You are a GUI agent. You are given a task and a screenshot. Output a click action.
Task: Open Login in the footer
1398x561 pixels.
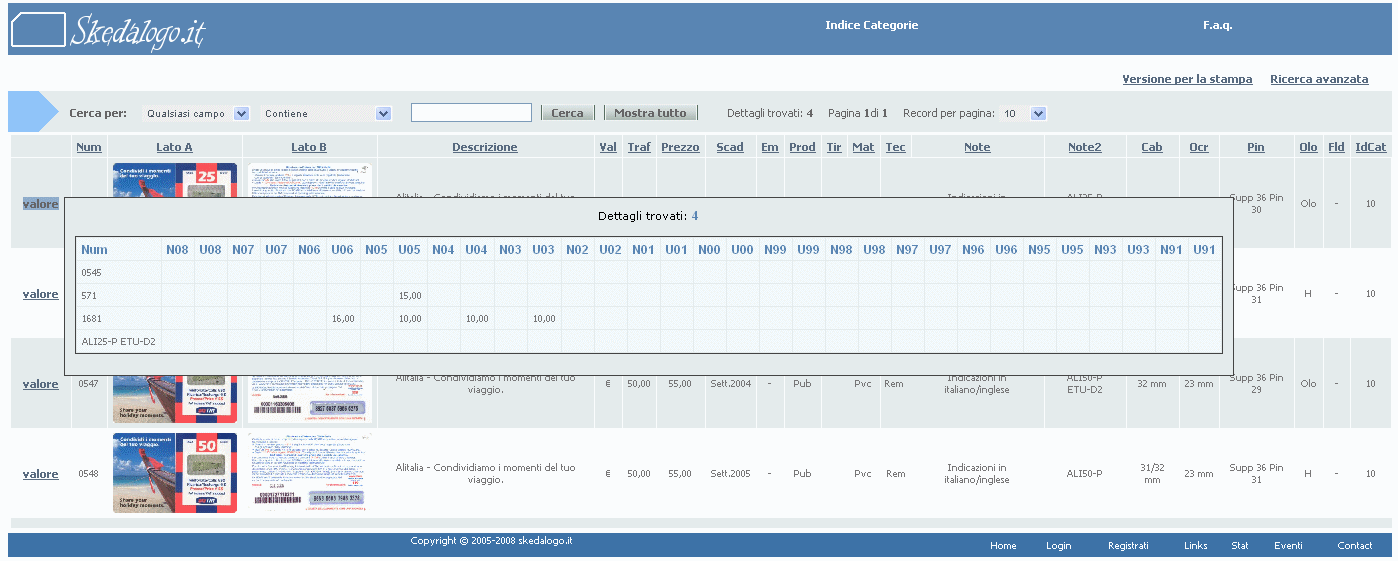coord(1058,546)
